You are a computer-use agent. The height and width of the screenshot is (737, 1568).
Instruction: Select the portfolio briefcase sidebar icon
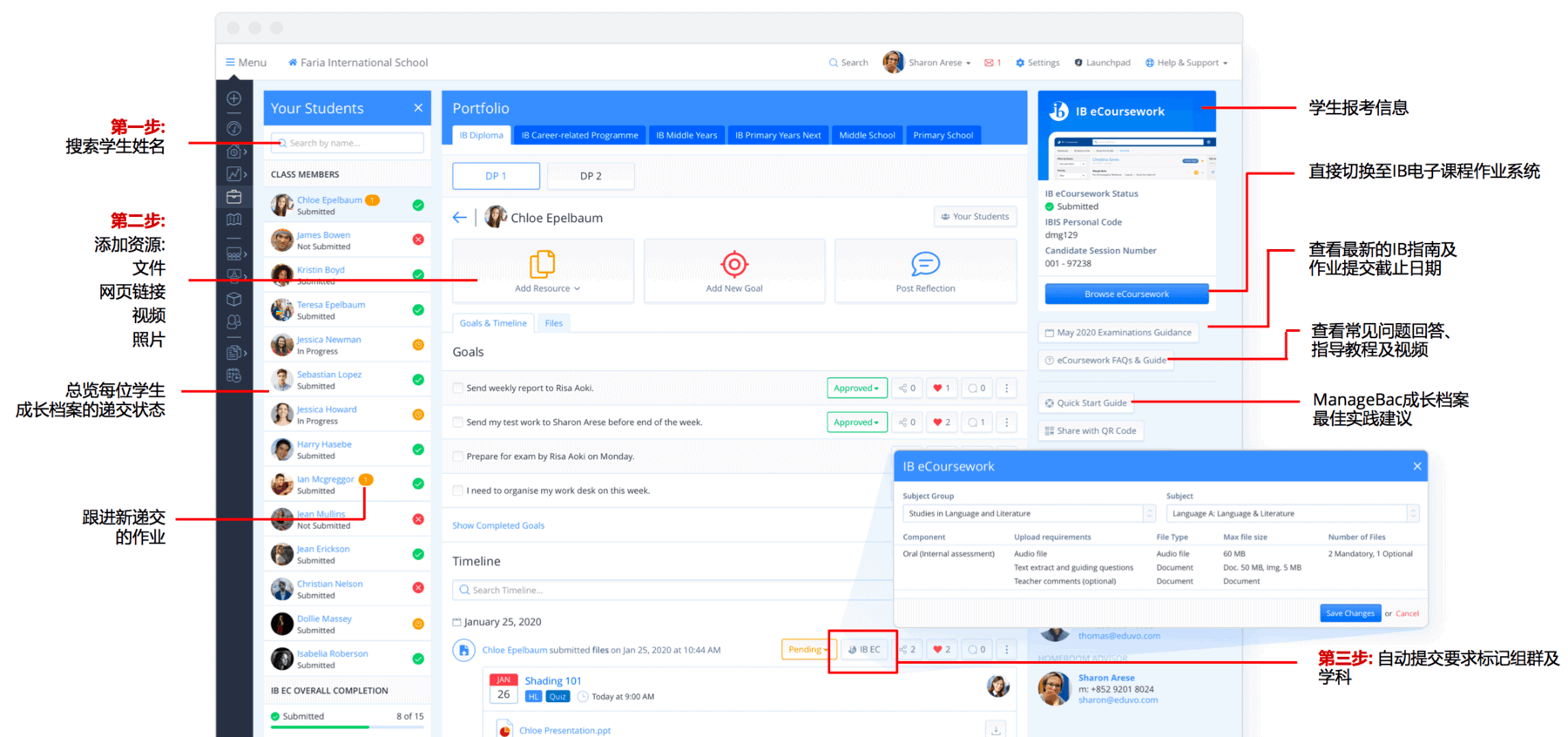[234, 197]
